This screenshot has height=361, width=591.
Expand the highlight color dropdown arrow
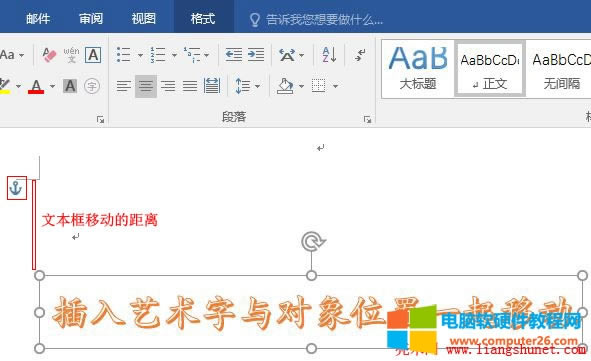pos(18,86)
